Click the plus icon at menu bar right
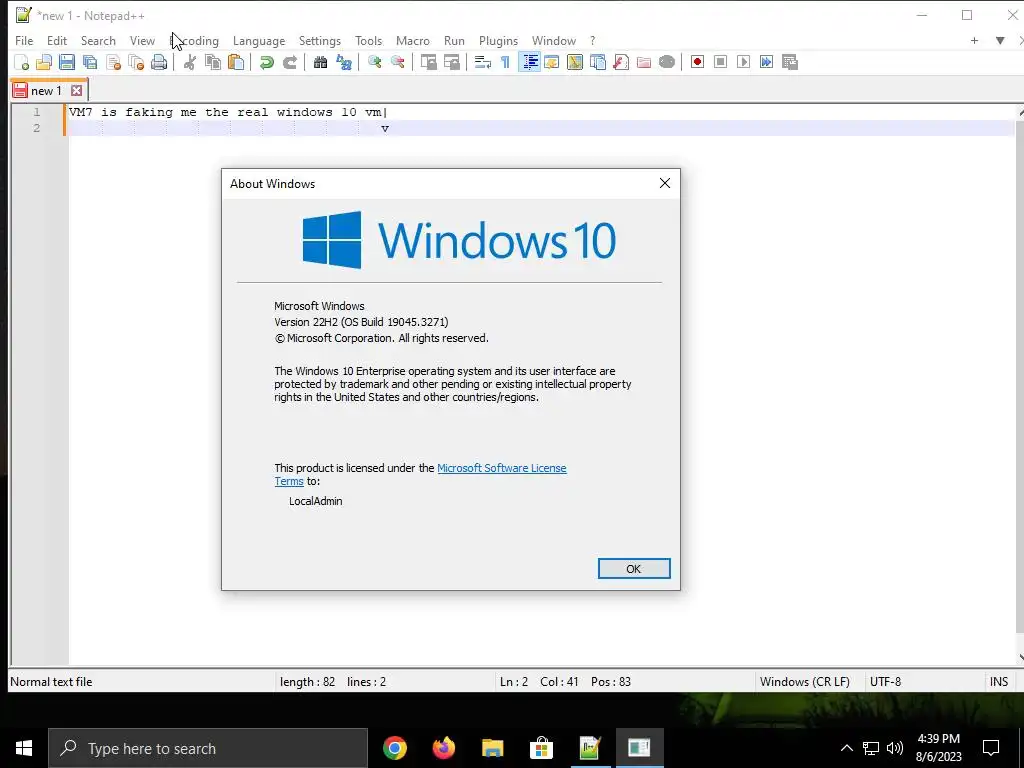The image size is (1024, 768). [x=974, y=40]
